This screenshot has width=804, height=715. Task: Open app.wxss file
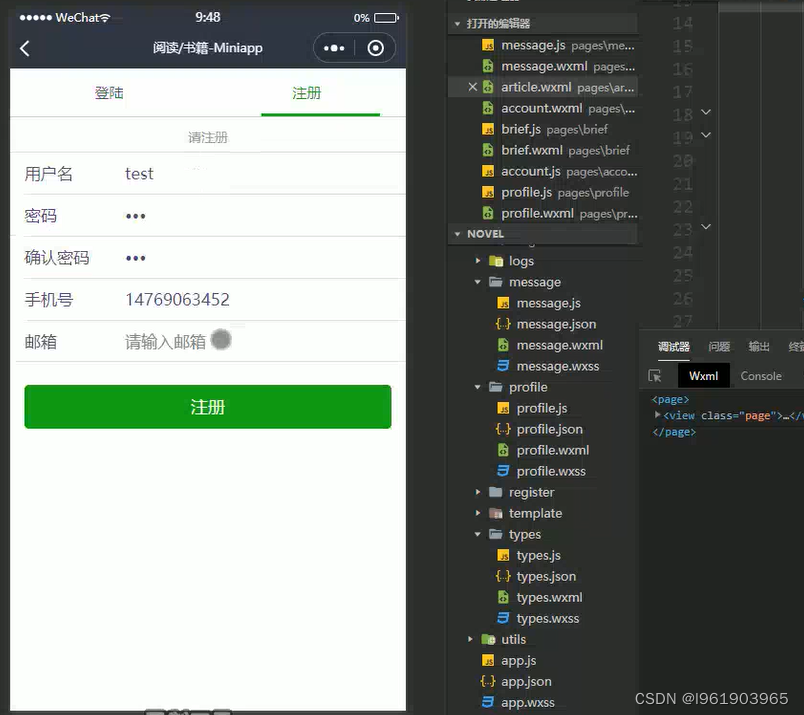(518, 703)
